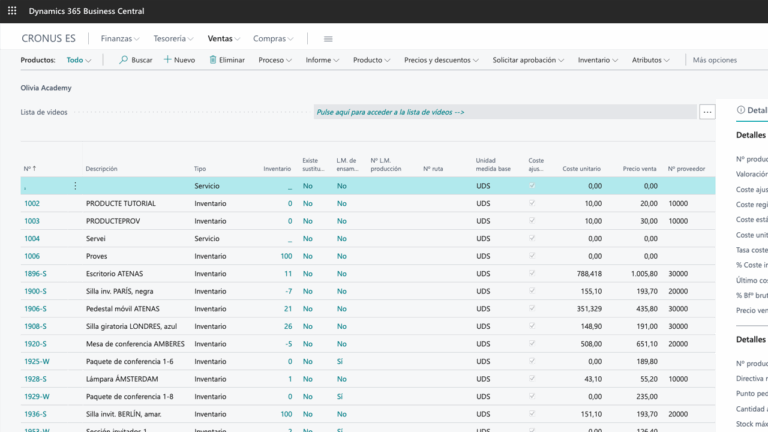Click the 788,418 unit cost cell
The image size is (768, 432).
pos(589,273)
